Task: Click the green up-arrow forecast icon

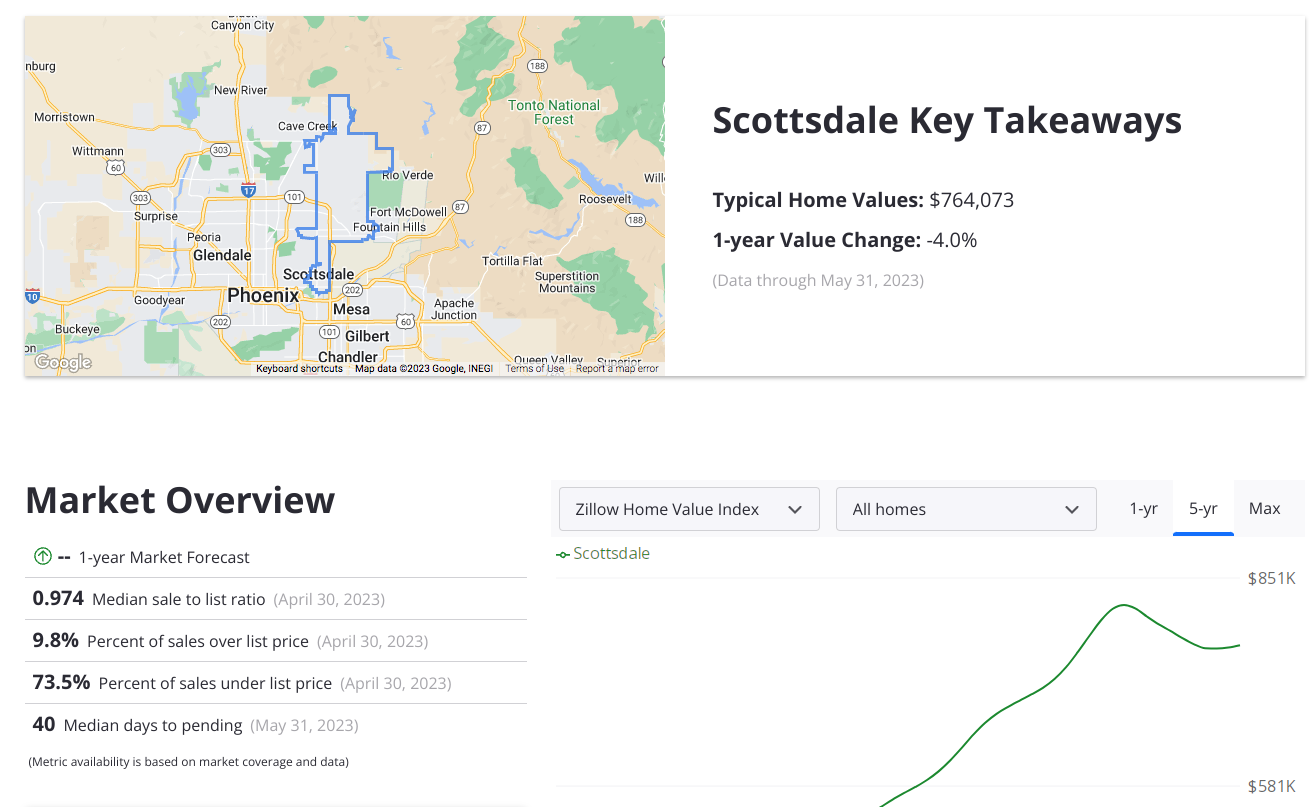Action: click(42, 557)
